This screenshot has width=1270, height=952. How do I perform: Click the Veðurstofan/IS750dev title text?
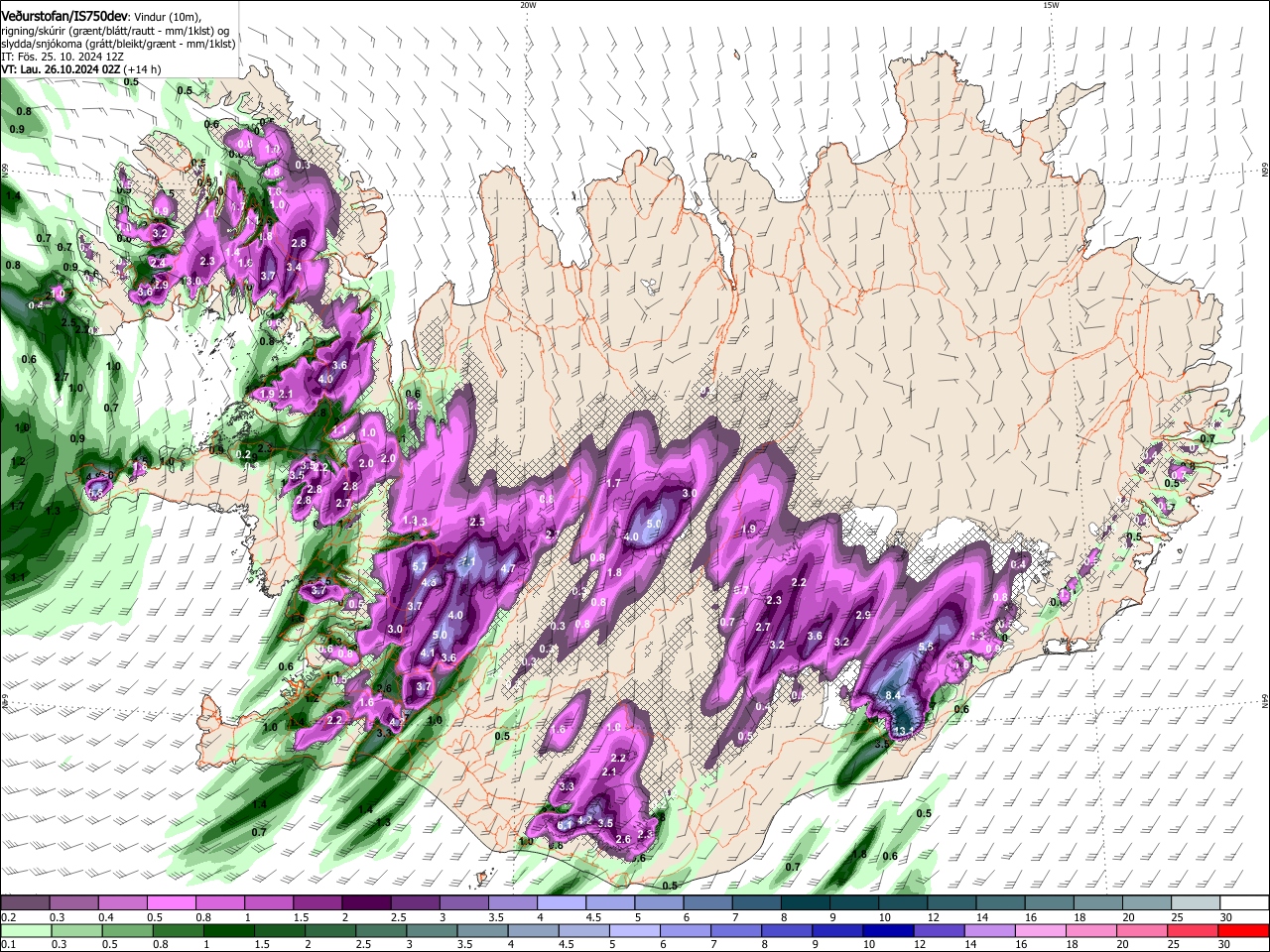pyautogui.click(x=64, y=16)
